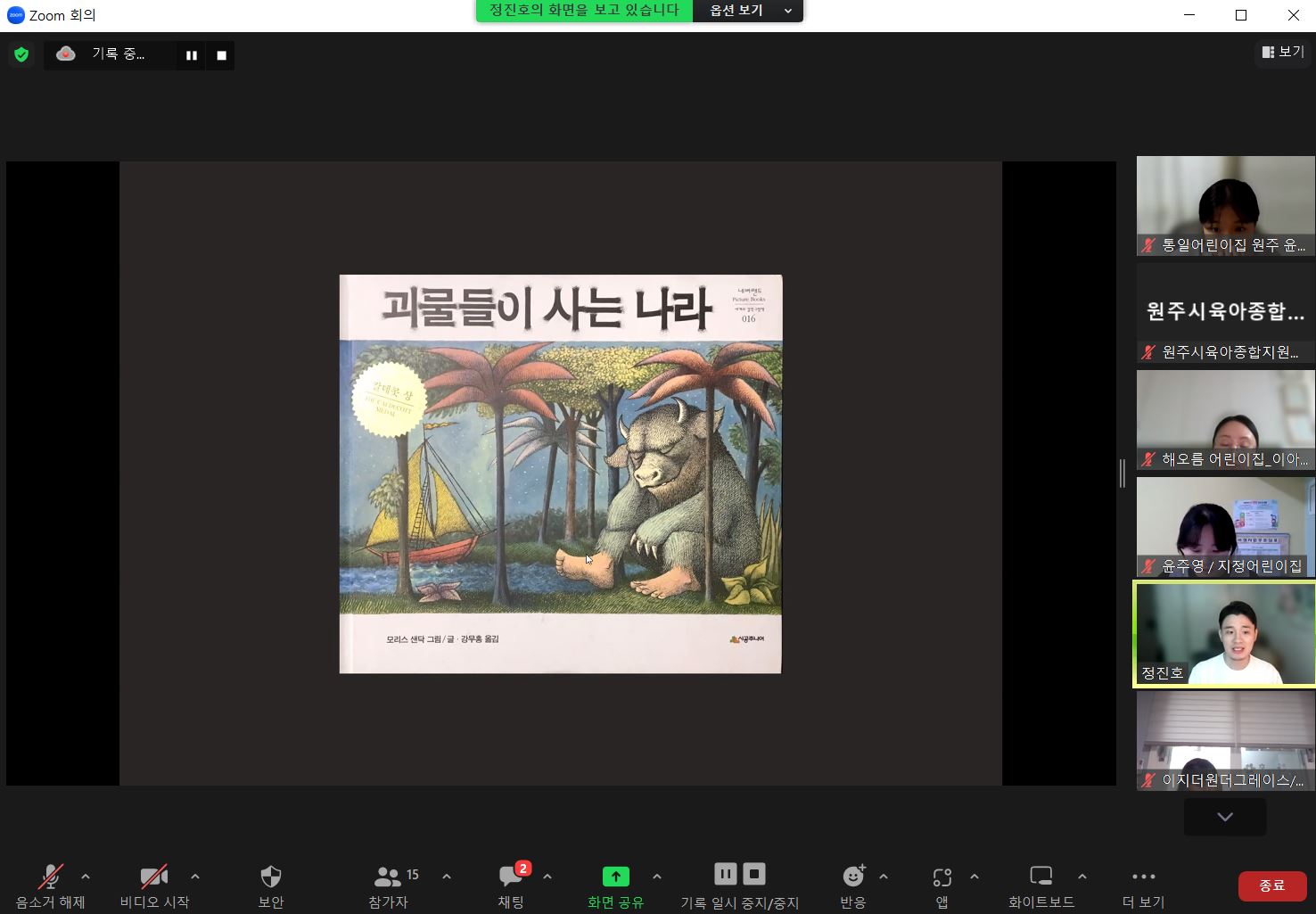Viewport: 1316px width, 914px height.
Task: Maximize the Zoom 회의 window
Action: (1241, 15)
